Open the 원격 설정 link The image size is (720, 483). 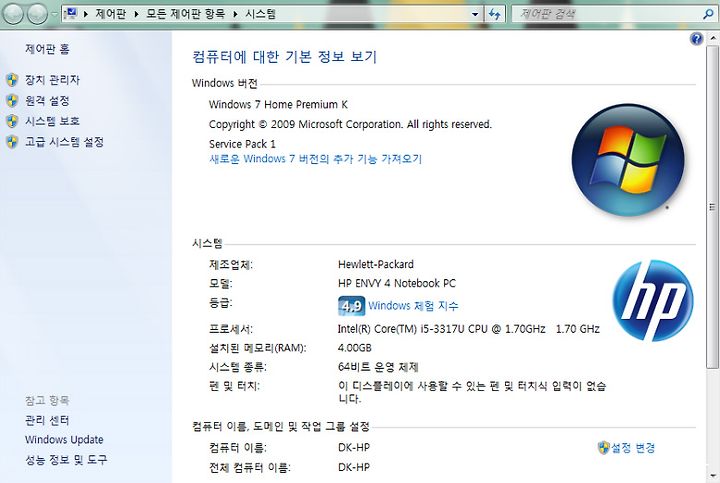[47, 101]
